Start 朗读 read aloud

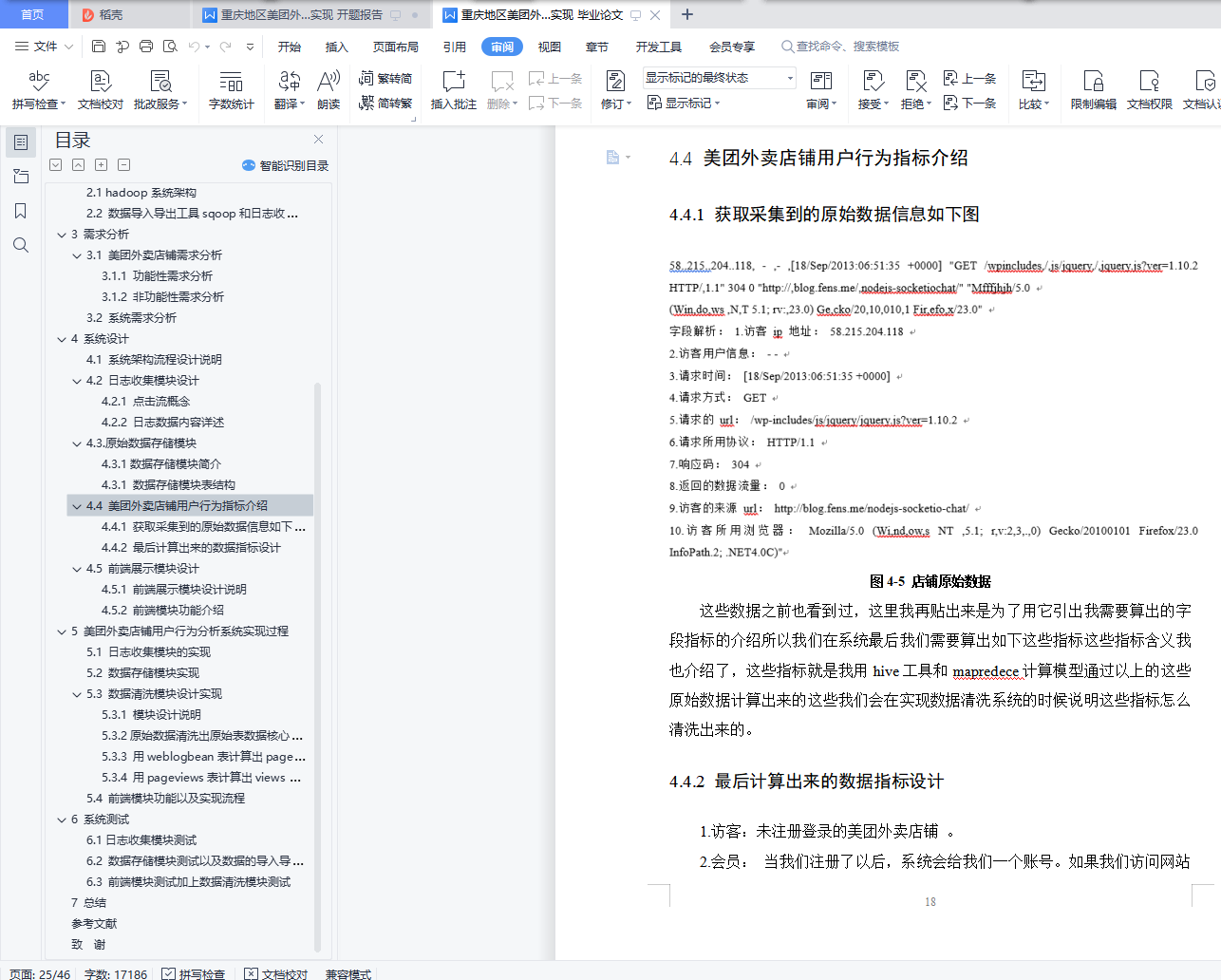[x=329, y=89]
